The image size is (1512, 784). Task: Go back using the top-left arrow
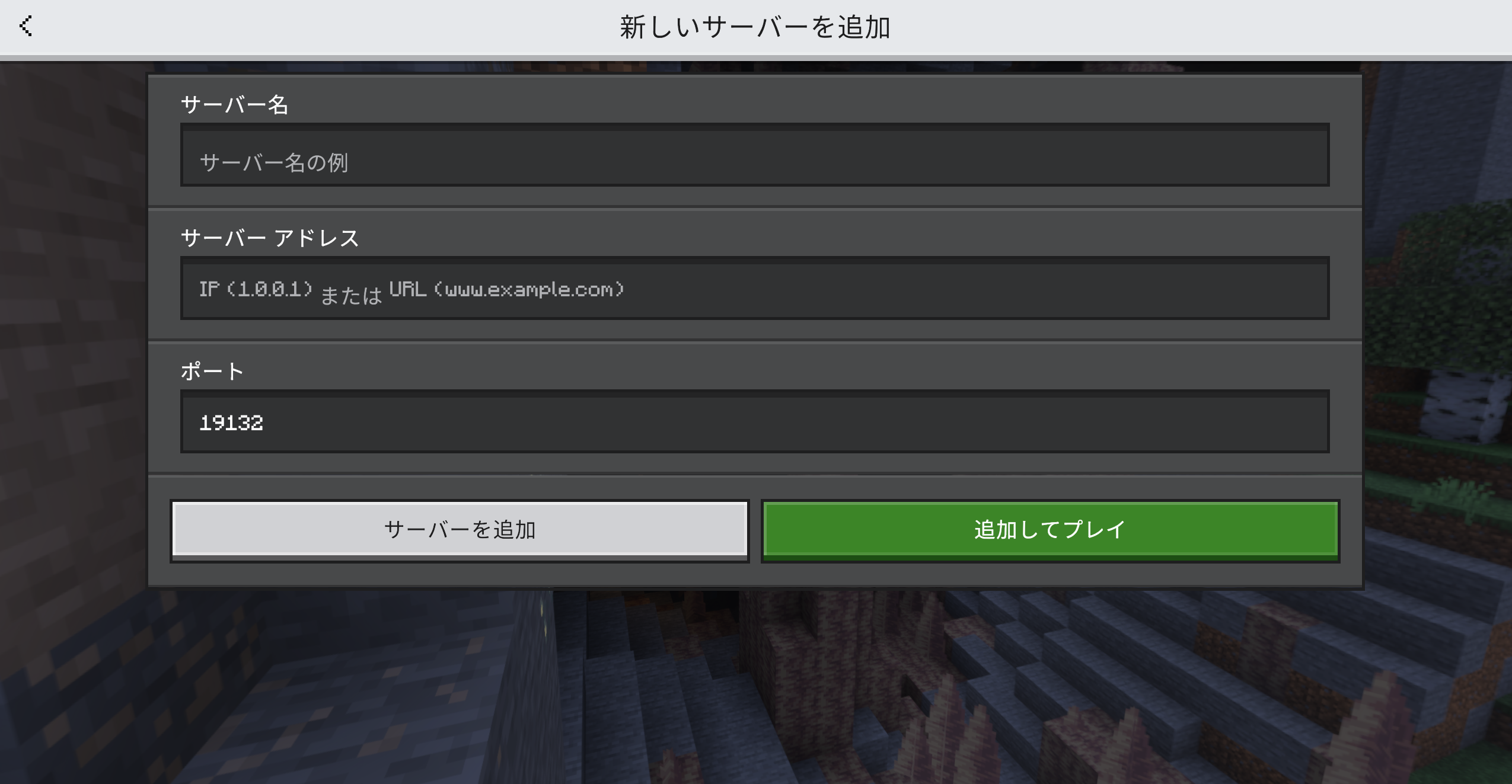25,26
